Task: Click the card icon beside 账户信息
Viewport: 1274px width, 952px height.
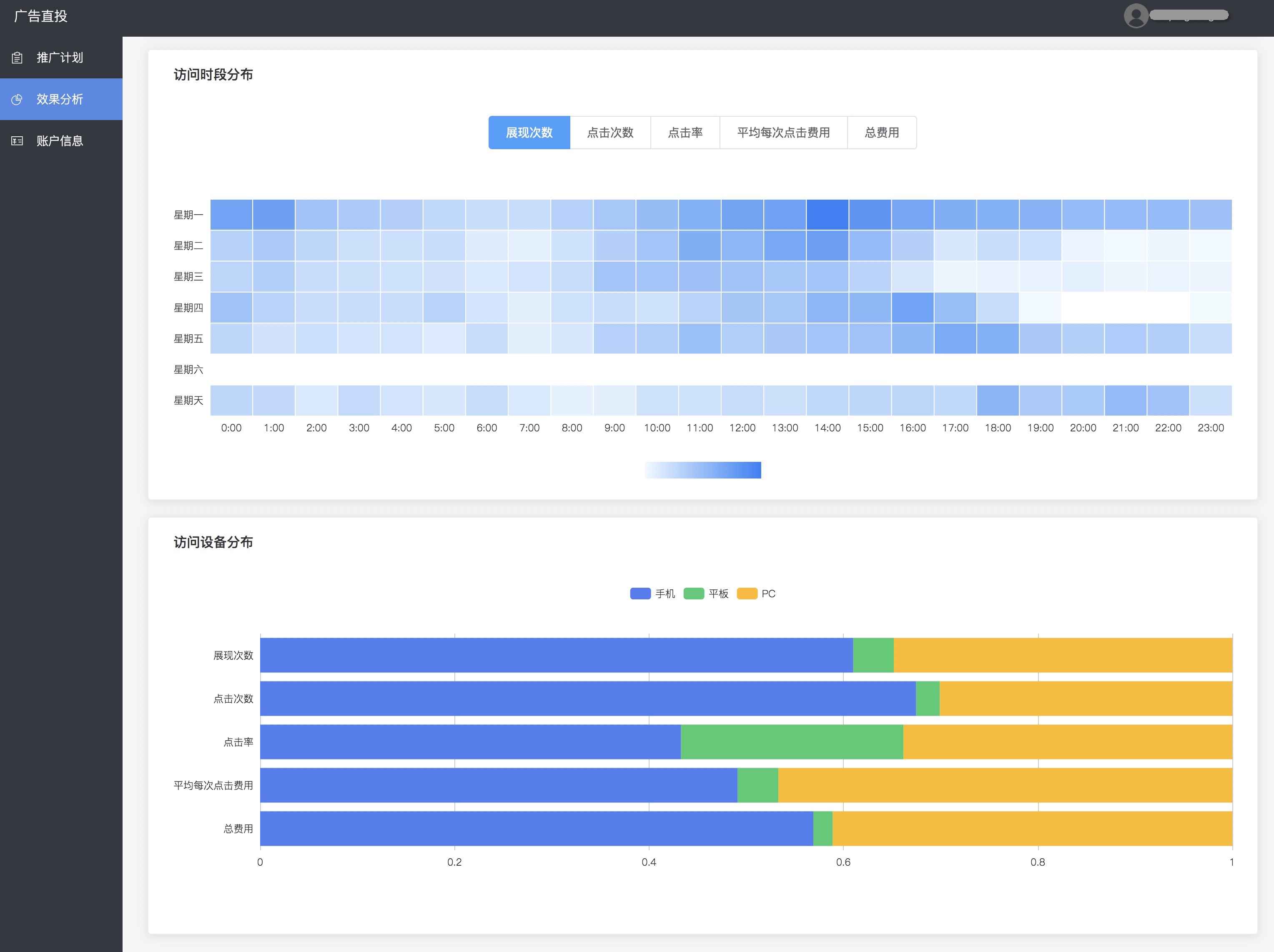Action: tap(17, 141)
